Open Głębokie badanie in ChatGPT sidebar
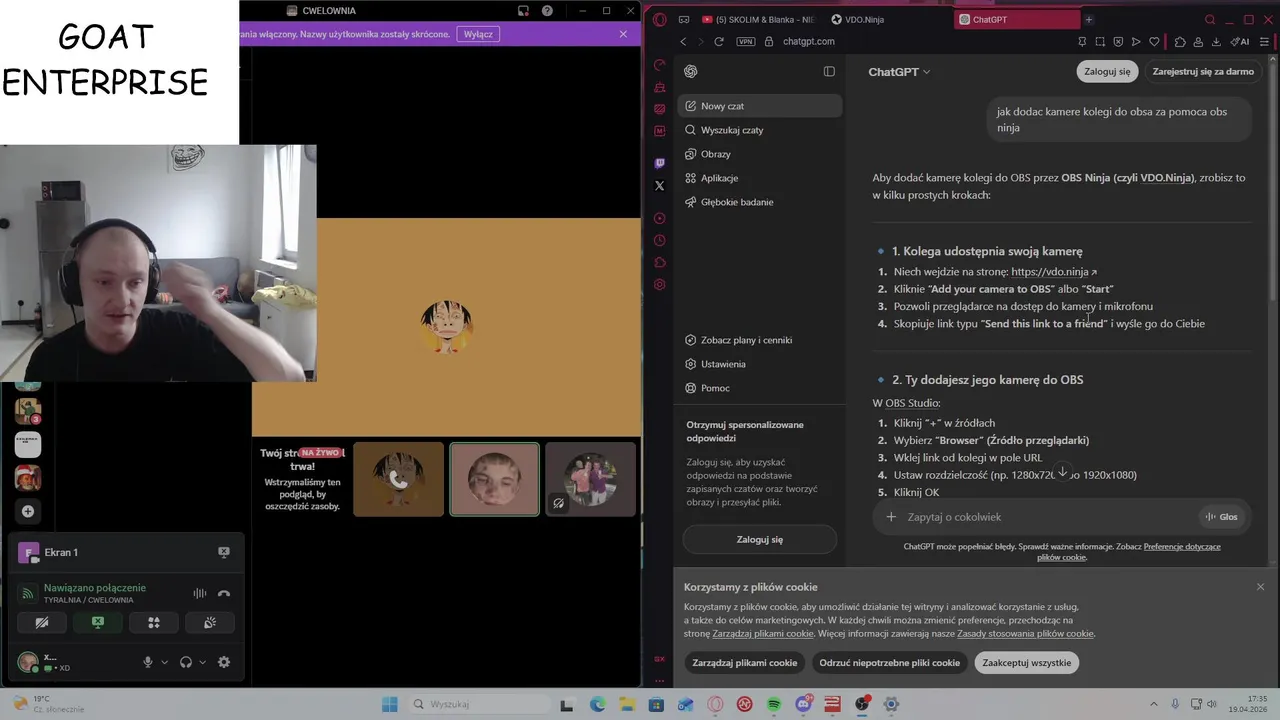The height and width of the screenshot is (720, 1280). [760, 202]
